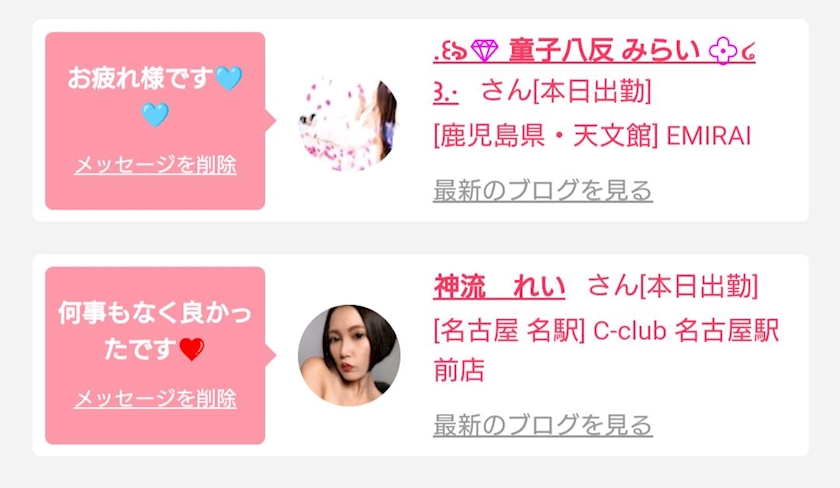This screenshot has width=840, height=488.
Task: Open 神流 れい's portrait avatar
Action: (x=349, y=355)
